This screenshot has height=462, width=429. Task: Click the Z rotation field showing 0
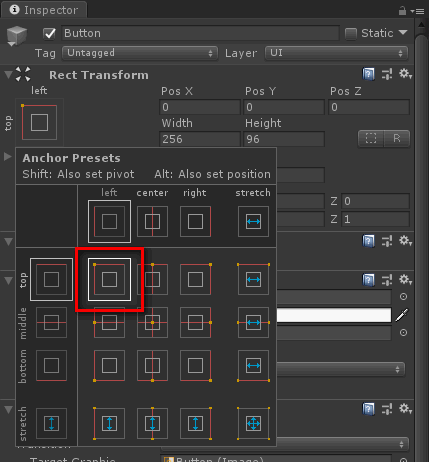coord(375,201)
